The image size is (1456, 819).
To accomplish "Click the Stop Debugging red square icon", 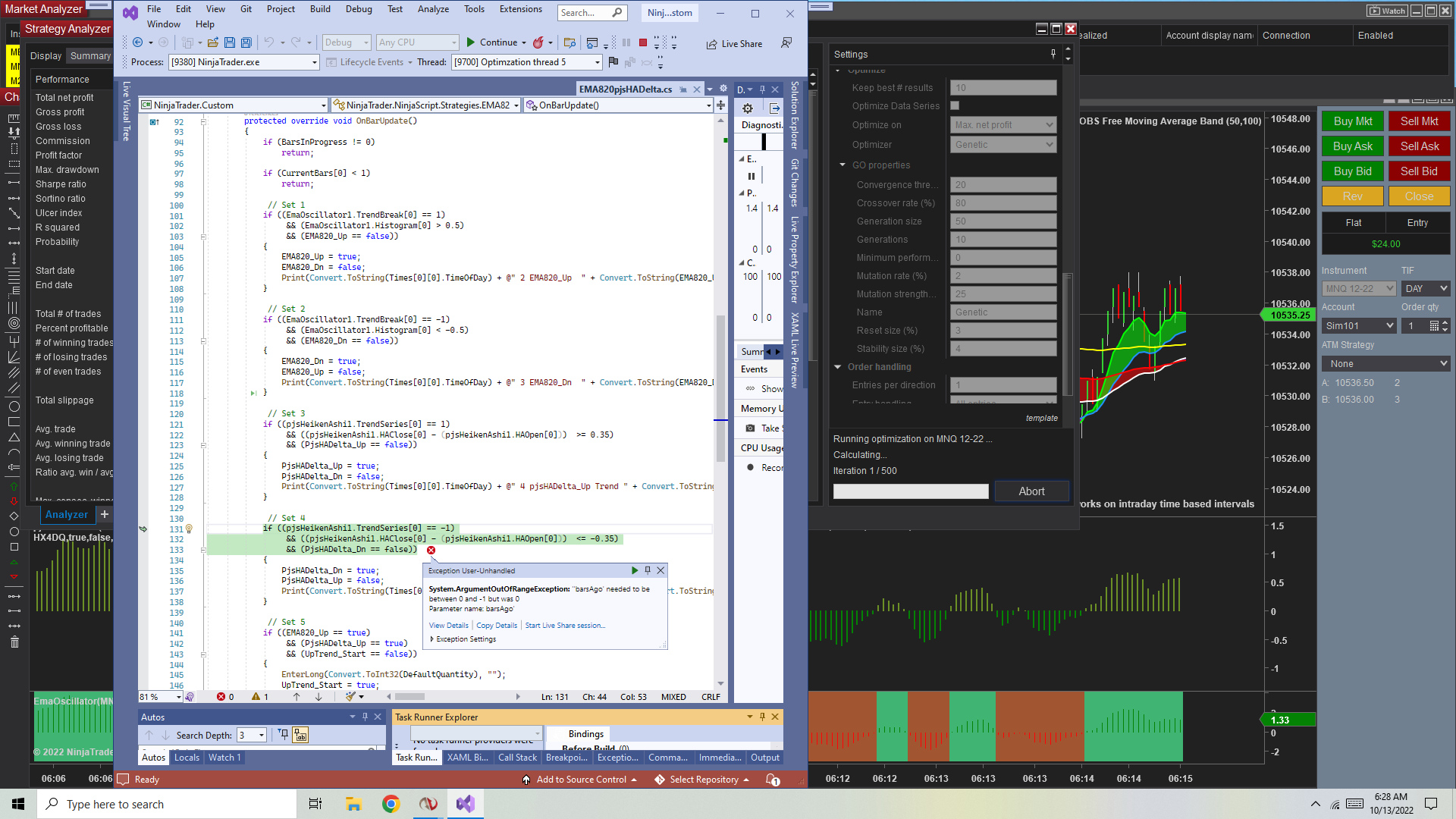I will pyautogui.click(x=643, y=43).
